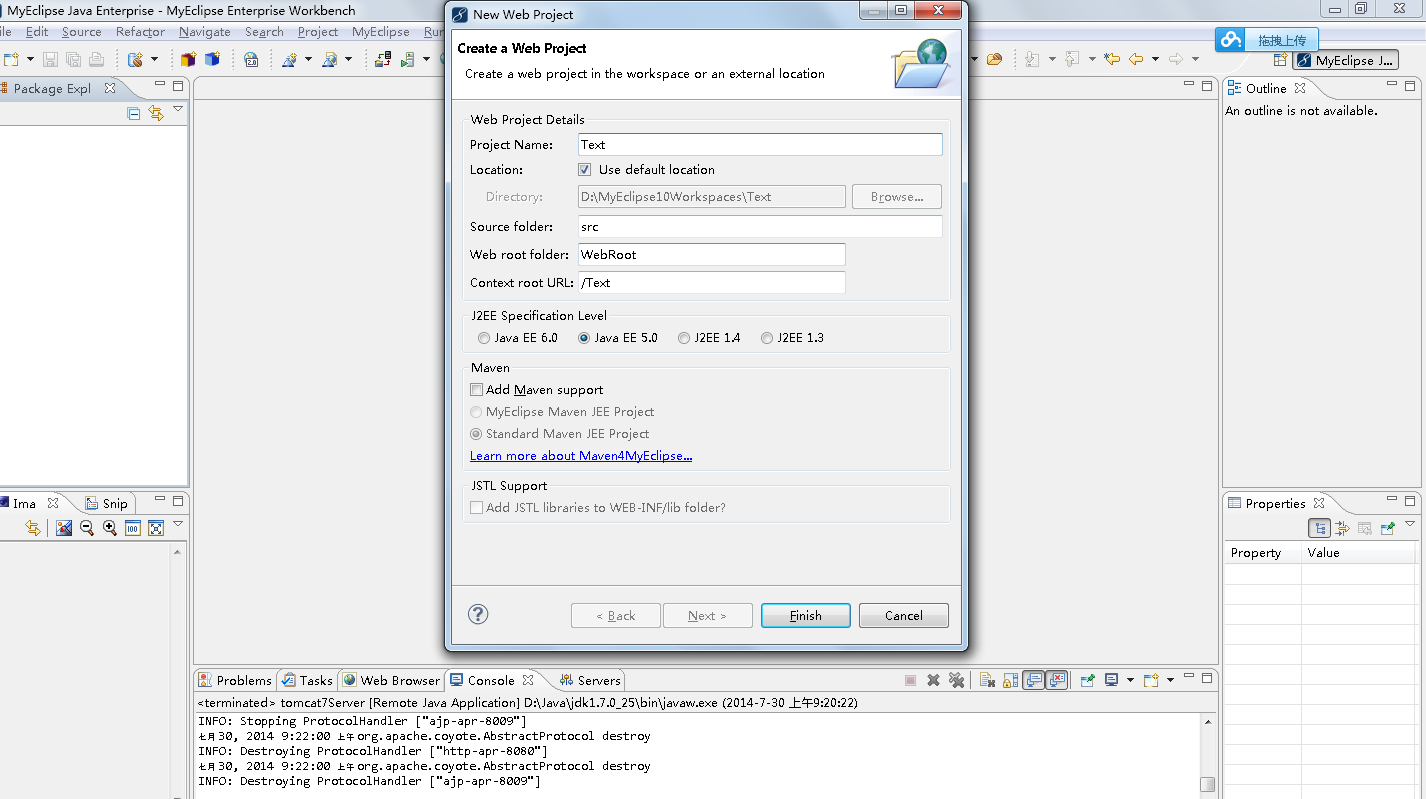Click the help question mark in dialog
1426x799 pixels.
coord(478,614)
